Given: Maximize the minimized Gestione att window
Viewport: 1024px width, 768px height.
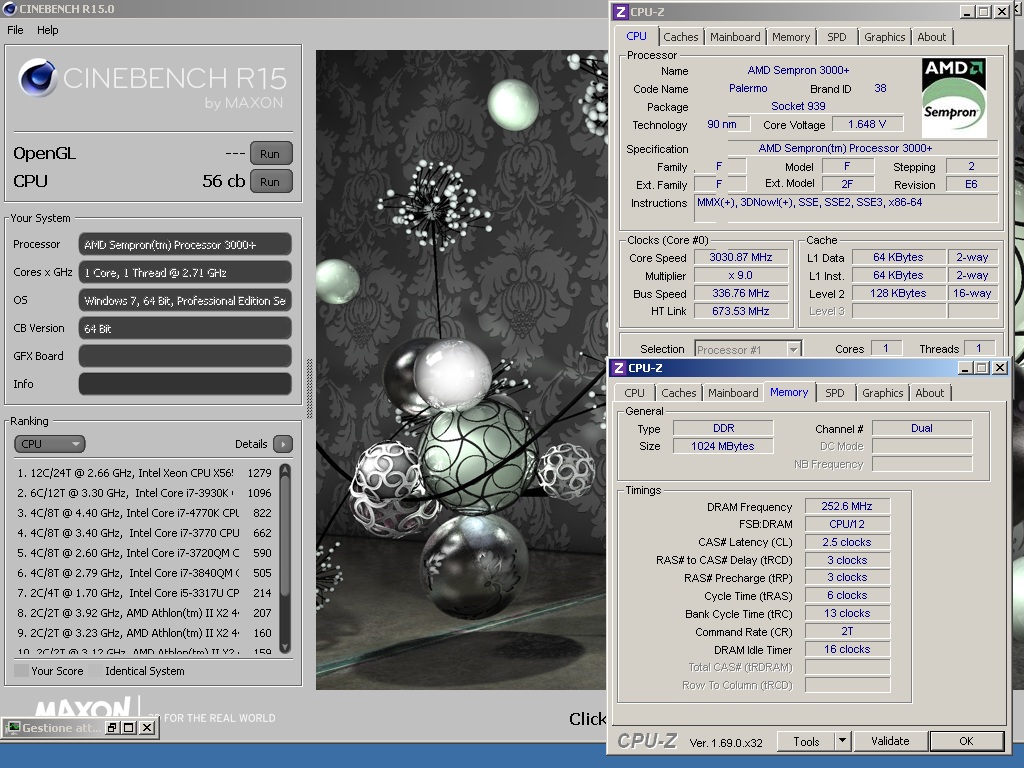Looking at the screenshot, I should coord(129,728).
